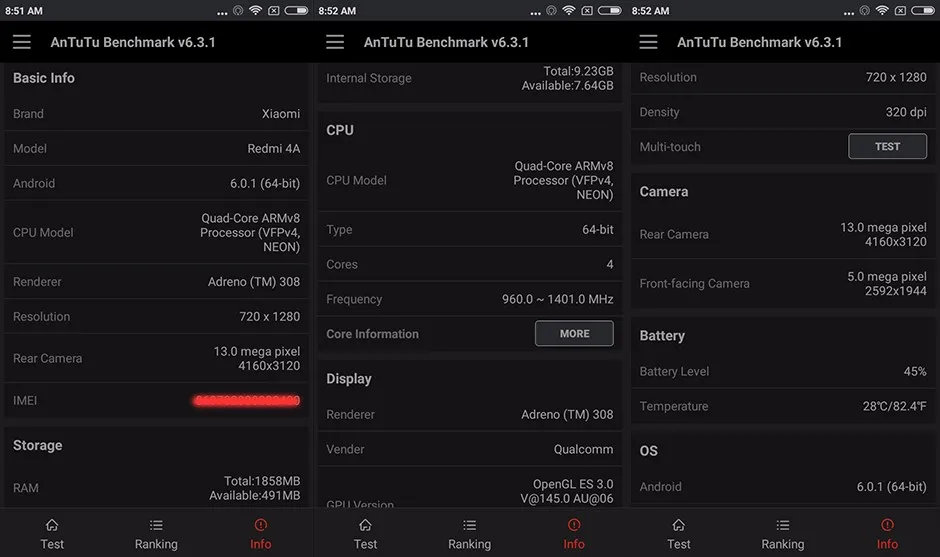This screenshot has width=940, height=557.
Task: Select Front-facing Camera 5.0 mega pixel
Action: [887, 276]
